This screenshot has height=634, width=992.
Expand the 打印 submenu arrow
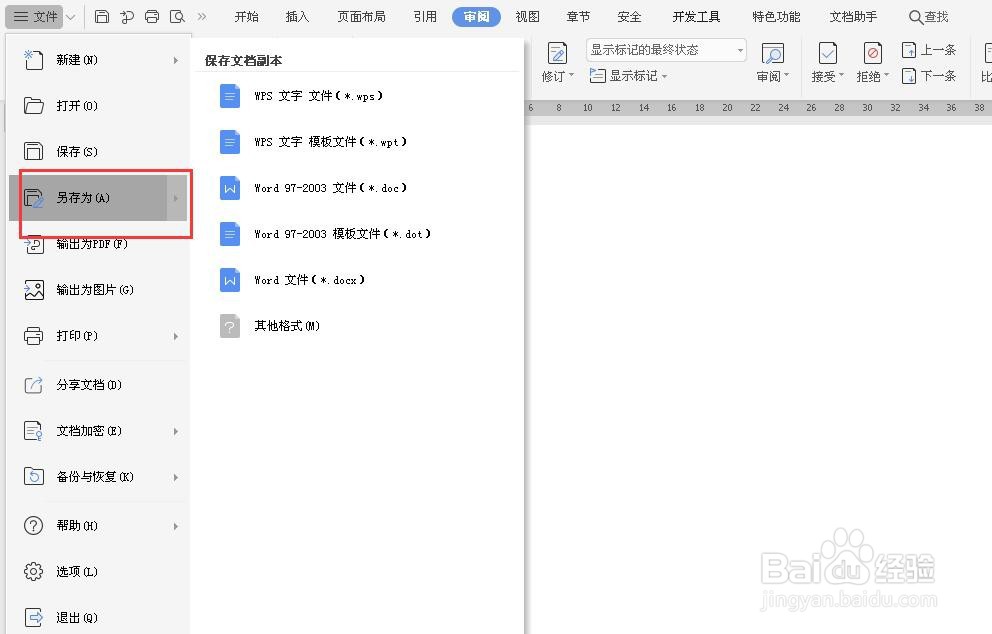176,337
